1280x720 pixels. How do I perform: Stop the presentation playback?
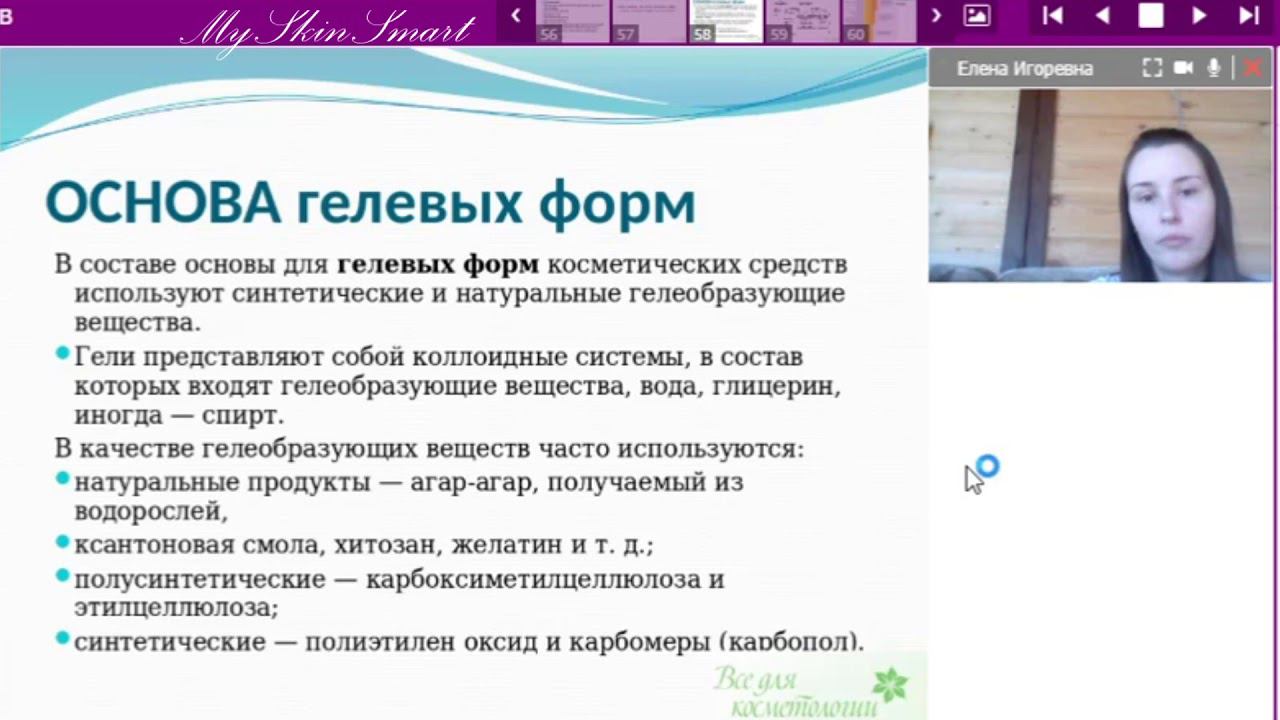click(1151, 15)
